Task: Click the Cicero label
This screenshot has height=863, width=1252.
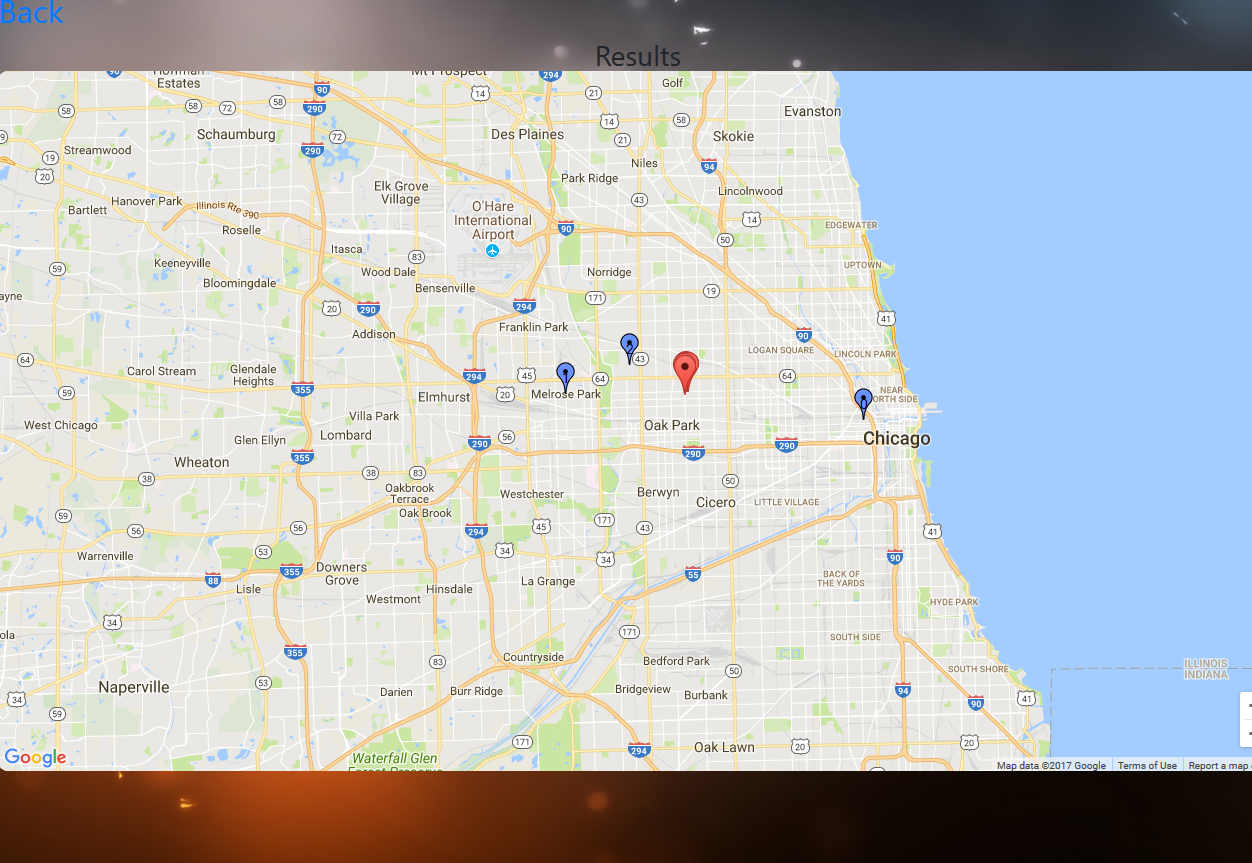Action: pos(716,502)
